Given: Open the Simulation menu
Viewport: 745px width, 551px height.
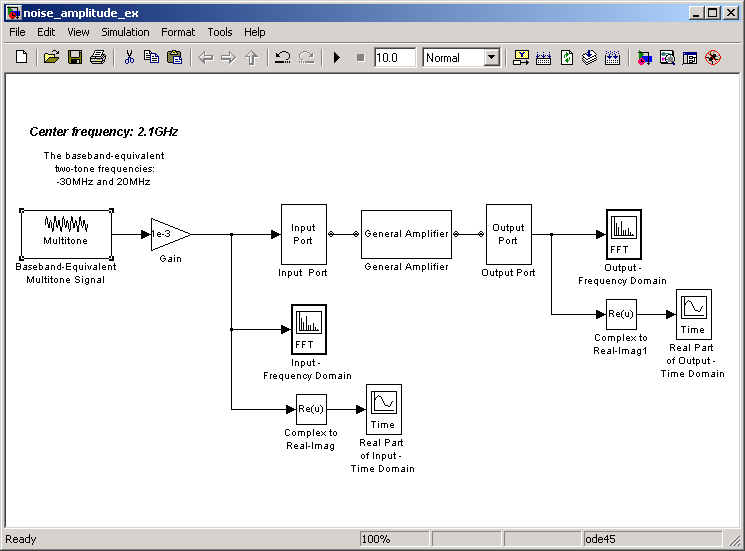Looking at the screenshot, I should coord(125,32).
